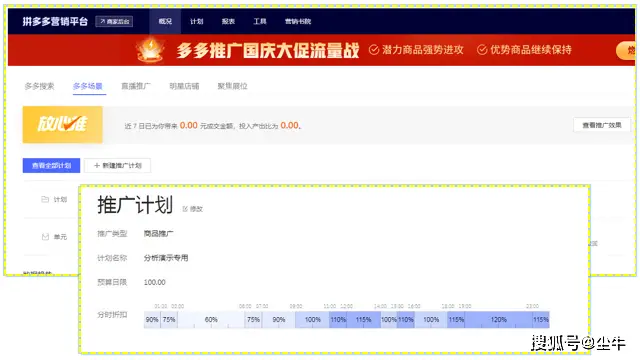Image resolution: width=640 pixels, height=360 pixels.
Task: Select the 75% segment starting at 06:00
Action: click(253, 320)
